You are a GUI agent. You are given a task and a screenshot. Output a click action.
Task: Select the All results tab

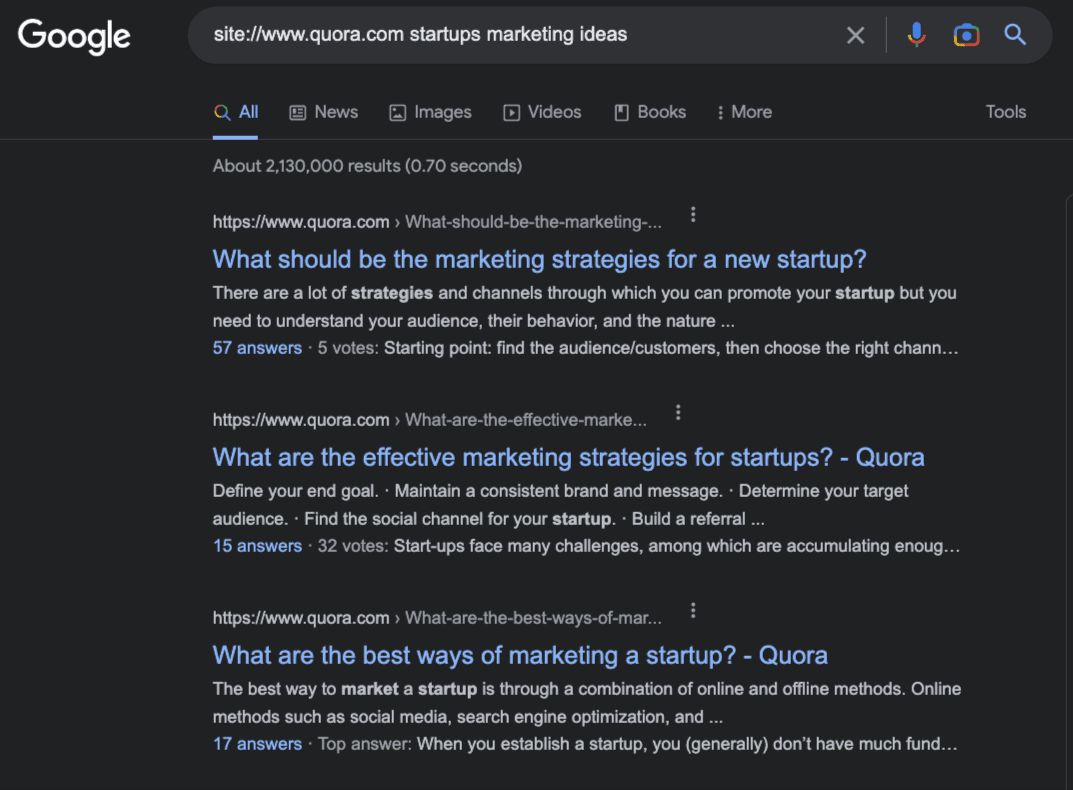pyautogui.click(x=237, y=112)
